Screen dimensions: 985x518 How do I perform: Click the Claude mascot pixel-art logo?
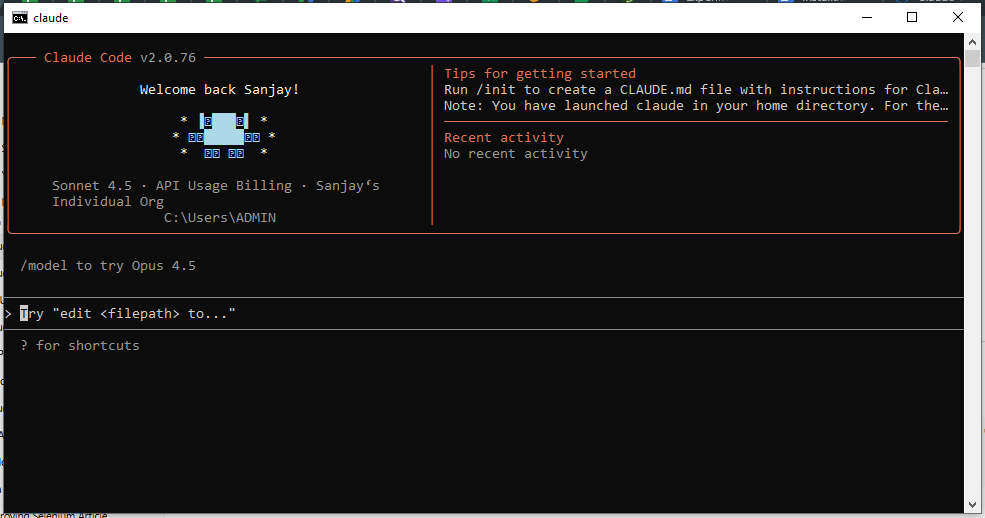pyautogui.click(x=224, y=137)
